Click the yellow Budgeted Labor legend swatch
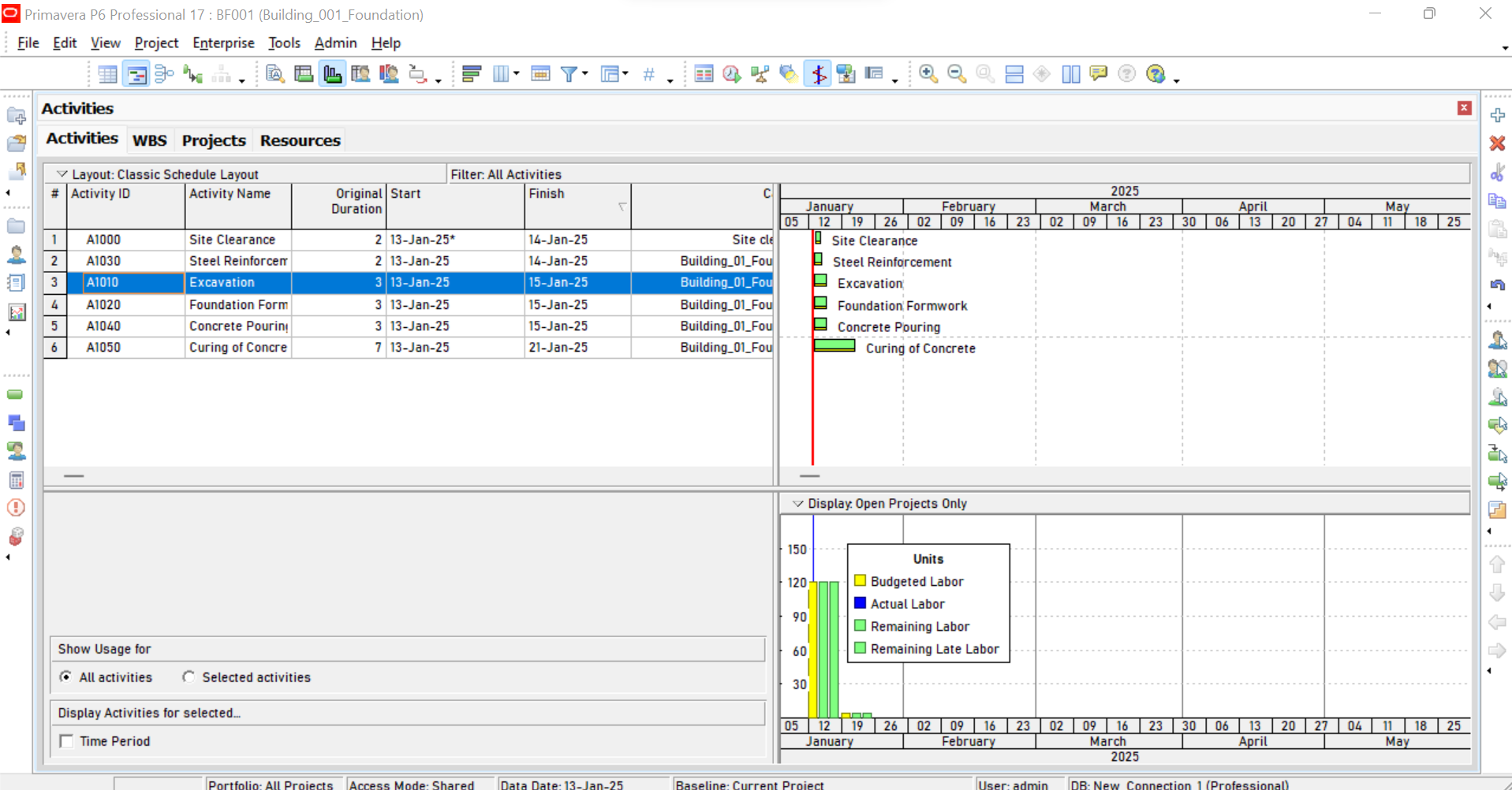Screen dimensions: 1512x790 click(x=860, y=580)
